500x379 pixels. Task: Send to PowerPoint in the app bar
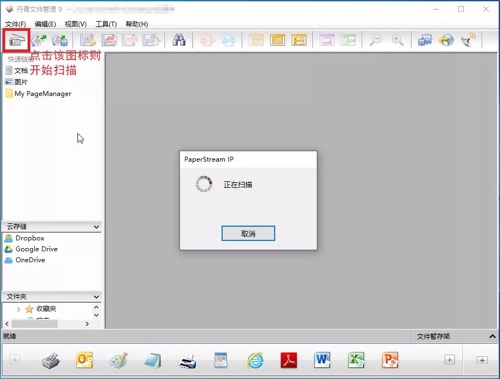click(x=390, y=360)
